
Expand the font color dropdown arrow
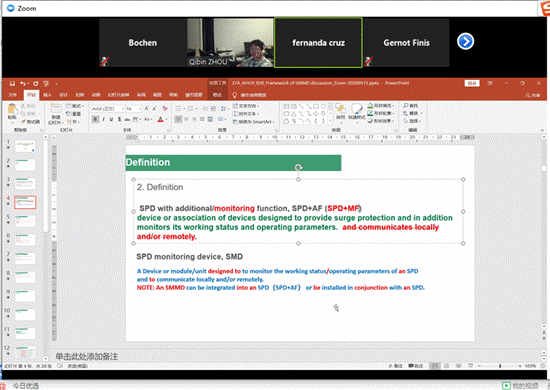166,120
